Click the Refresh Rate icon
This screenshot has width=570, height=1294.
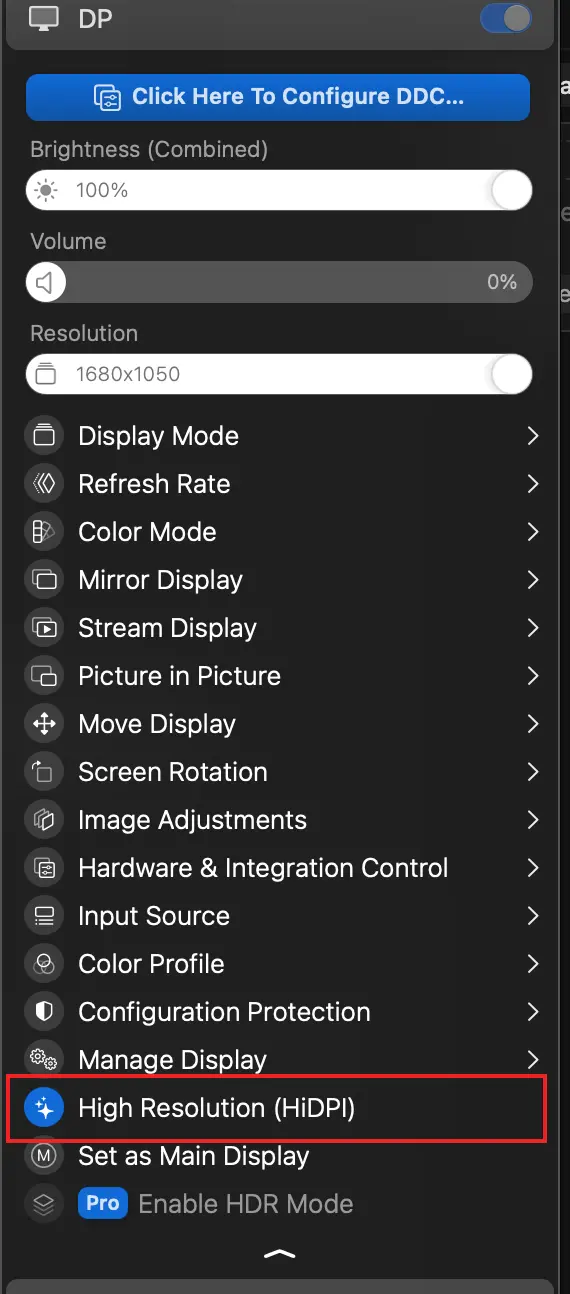[x=43, y=484]
